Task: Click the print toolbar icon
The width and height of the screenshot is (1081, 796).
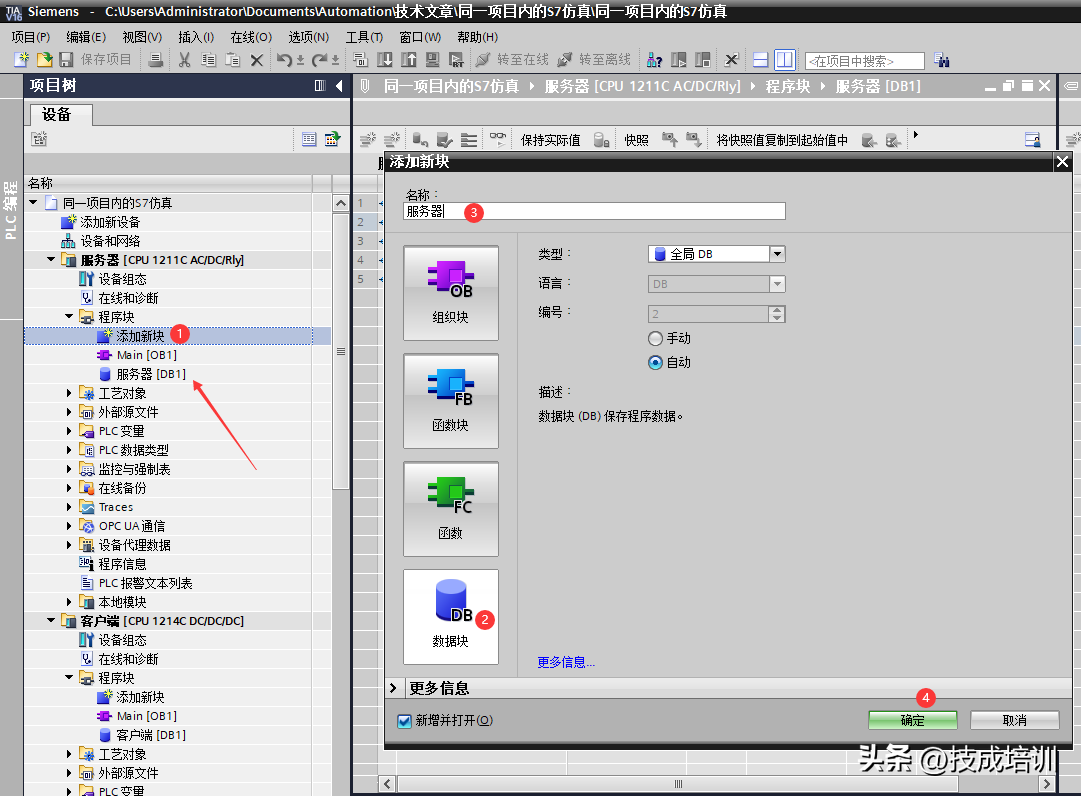Action: point(156,60)
